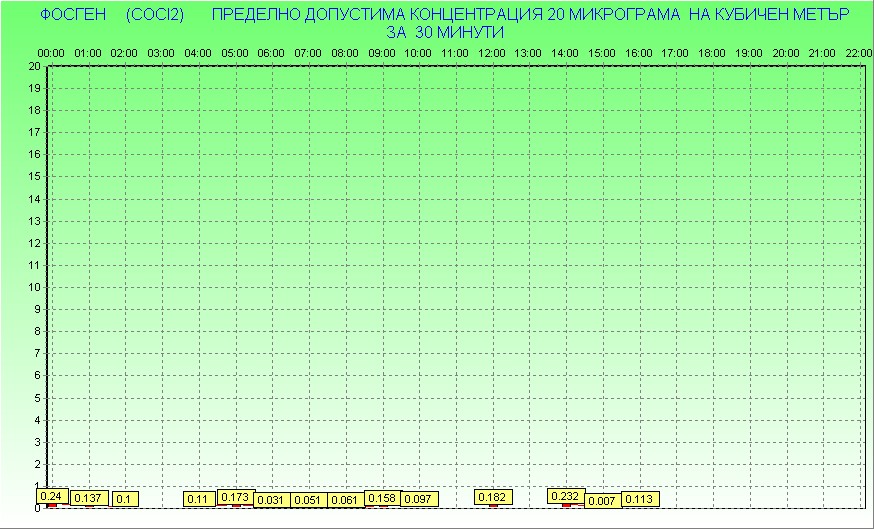Click the 0.232 value label

[x=566, y=495]
